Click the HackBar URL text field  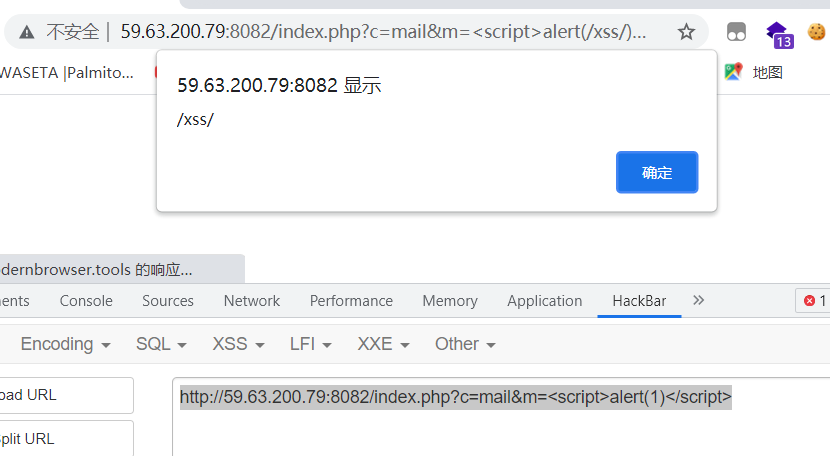[500, 420]
